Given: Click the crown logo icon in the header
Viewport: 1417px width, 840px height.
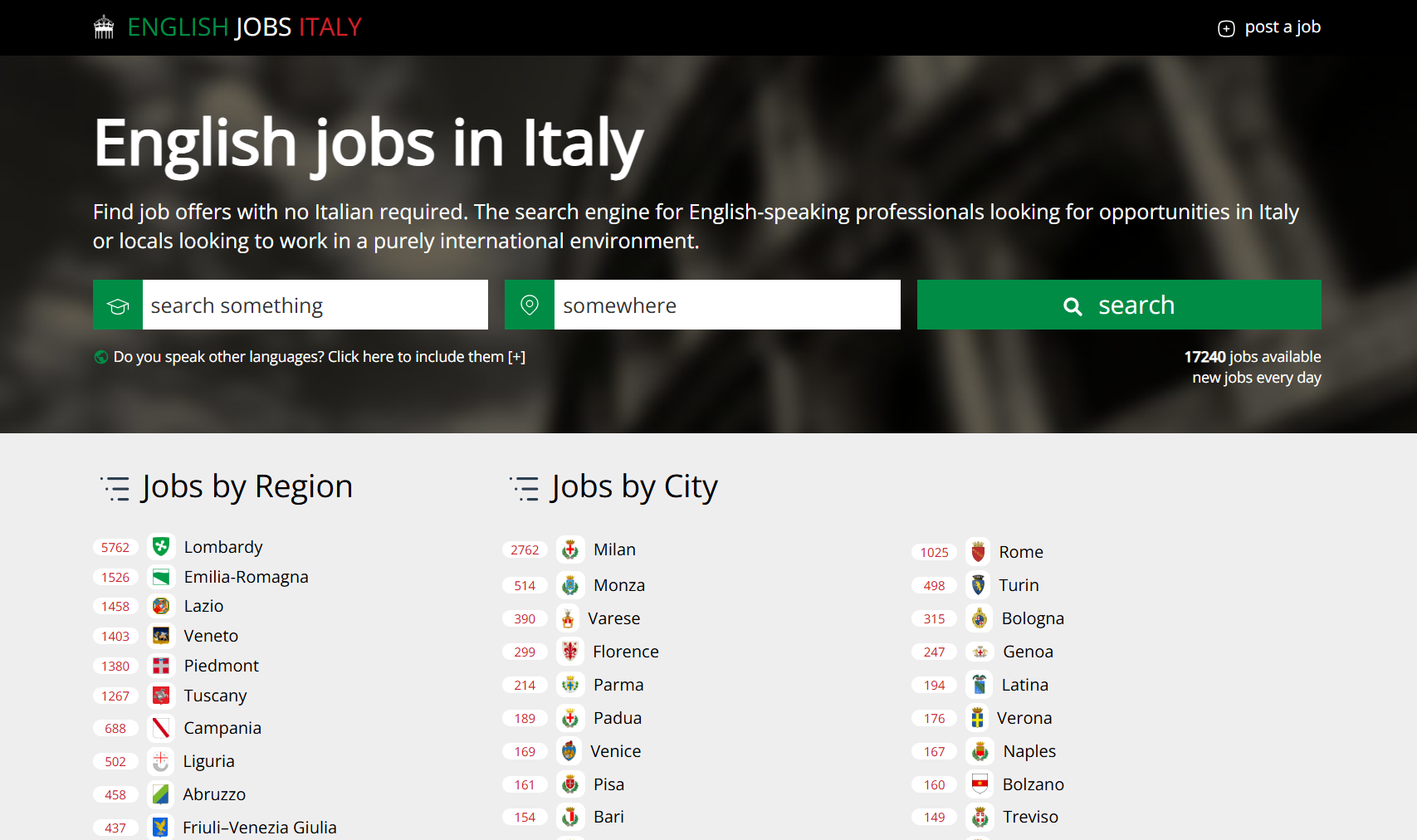Looking at the screenshot, I should 103,27.
